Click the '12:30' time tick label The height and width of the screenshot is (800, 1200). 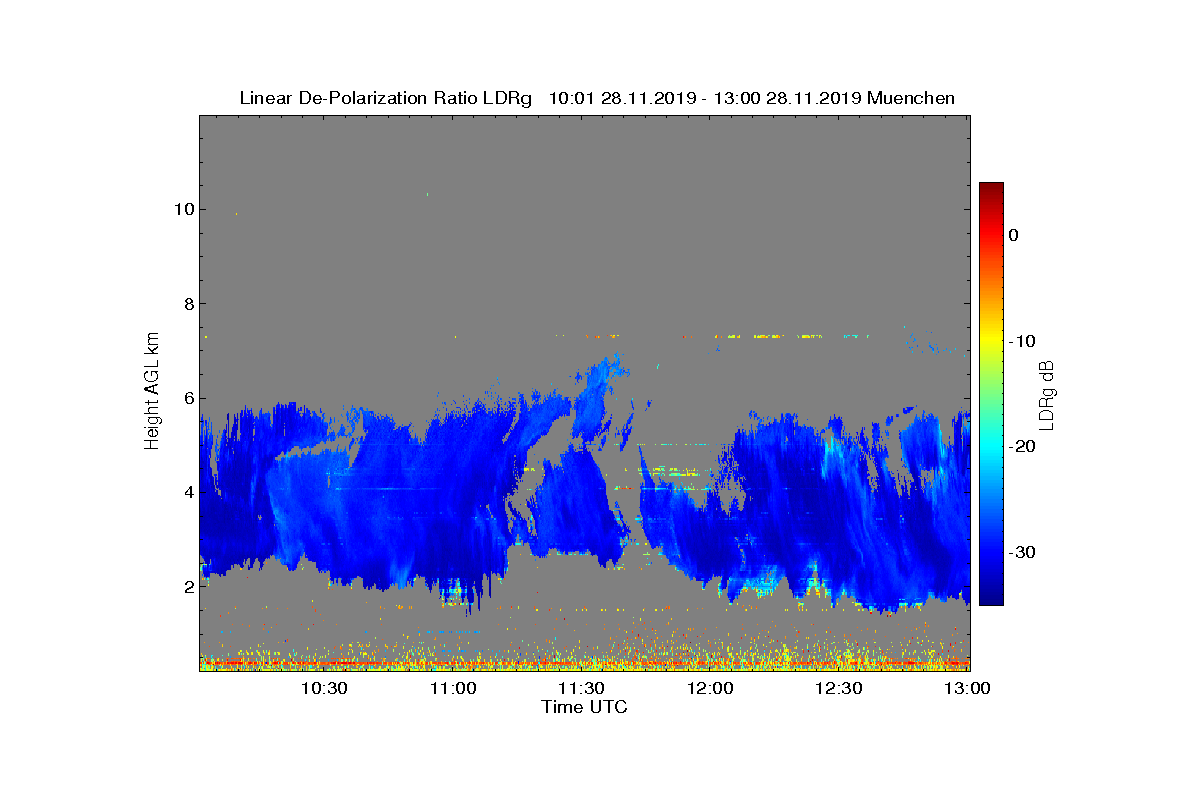click(839, 688)
